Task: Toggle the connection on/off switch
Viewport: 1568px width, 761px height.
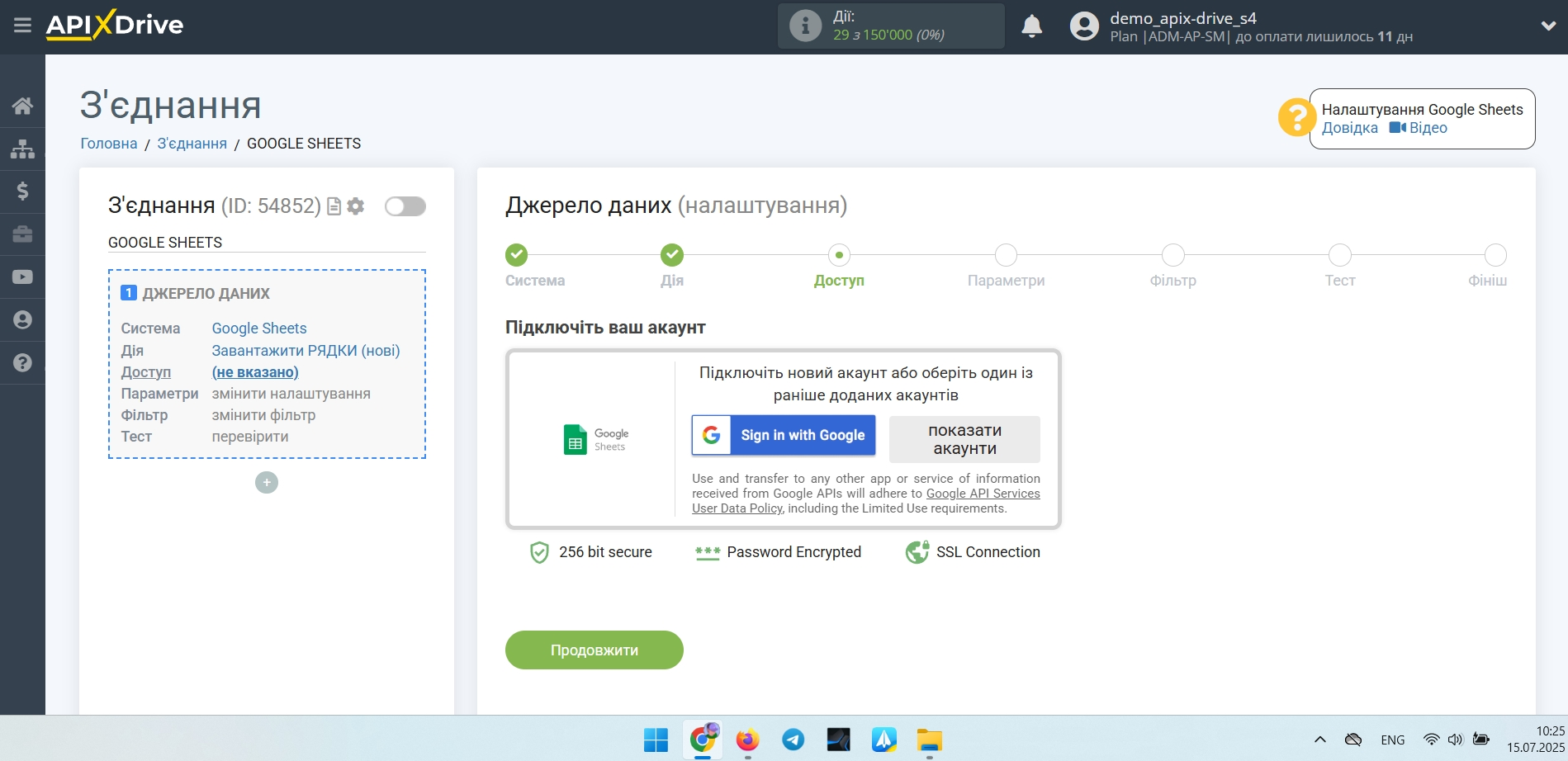Action: pos(405,206)
